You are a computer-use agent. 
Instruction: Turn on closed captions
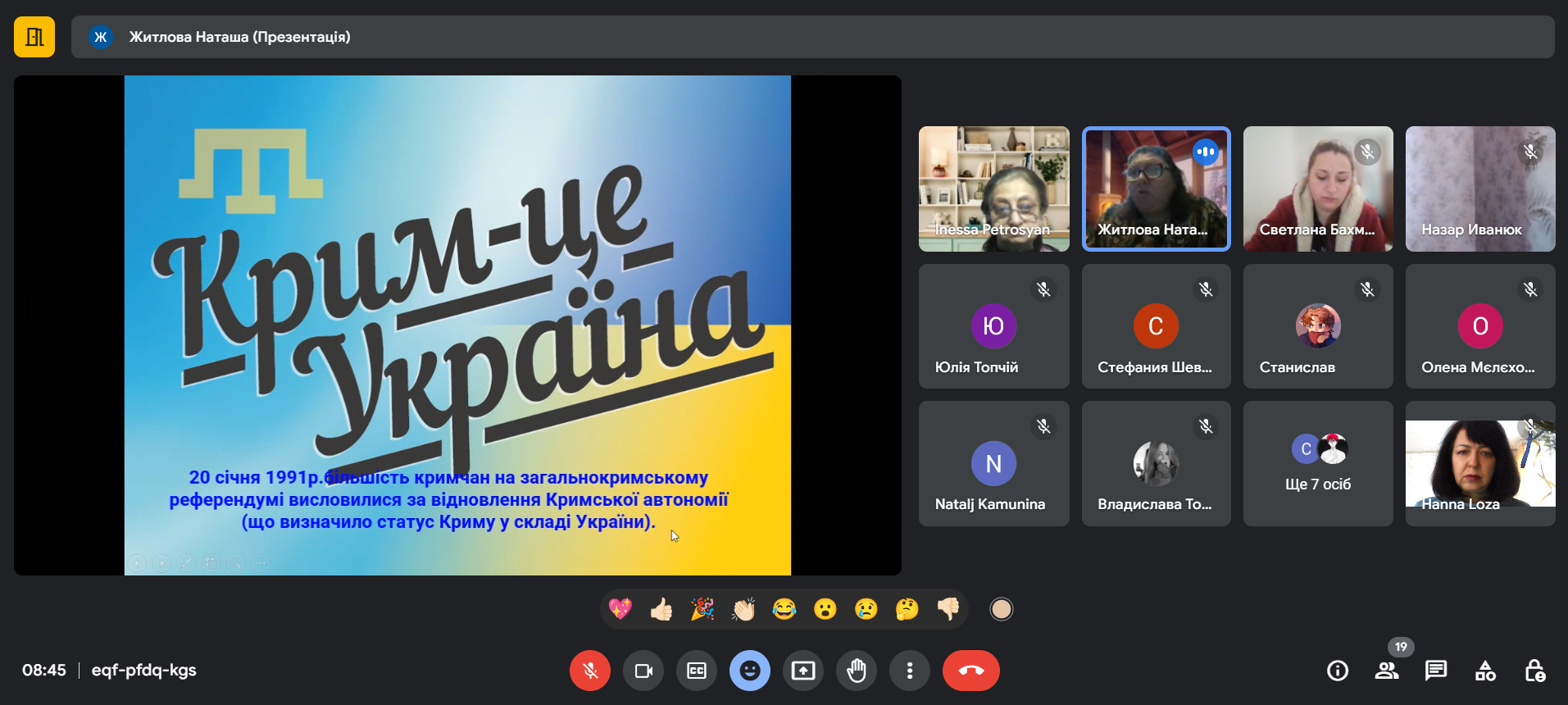(697, 671)
